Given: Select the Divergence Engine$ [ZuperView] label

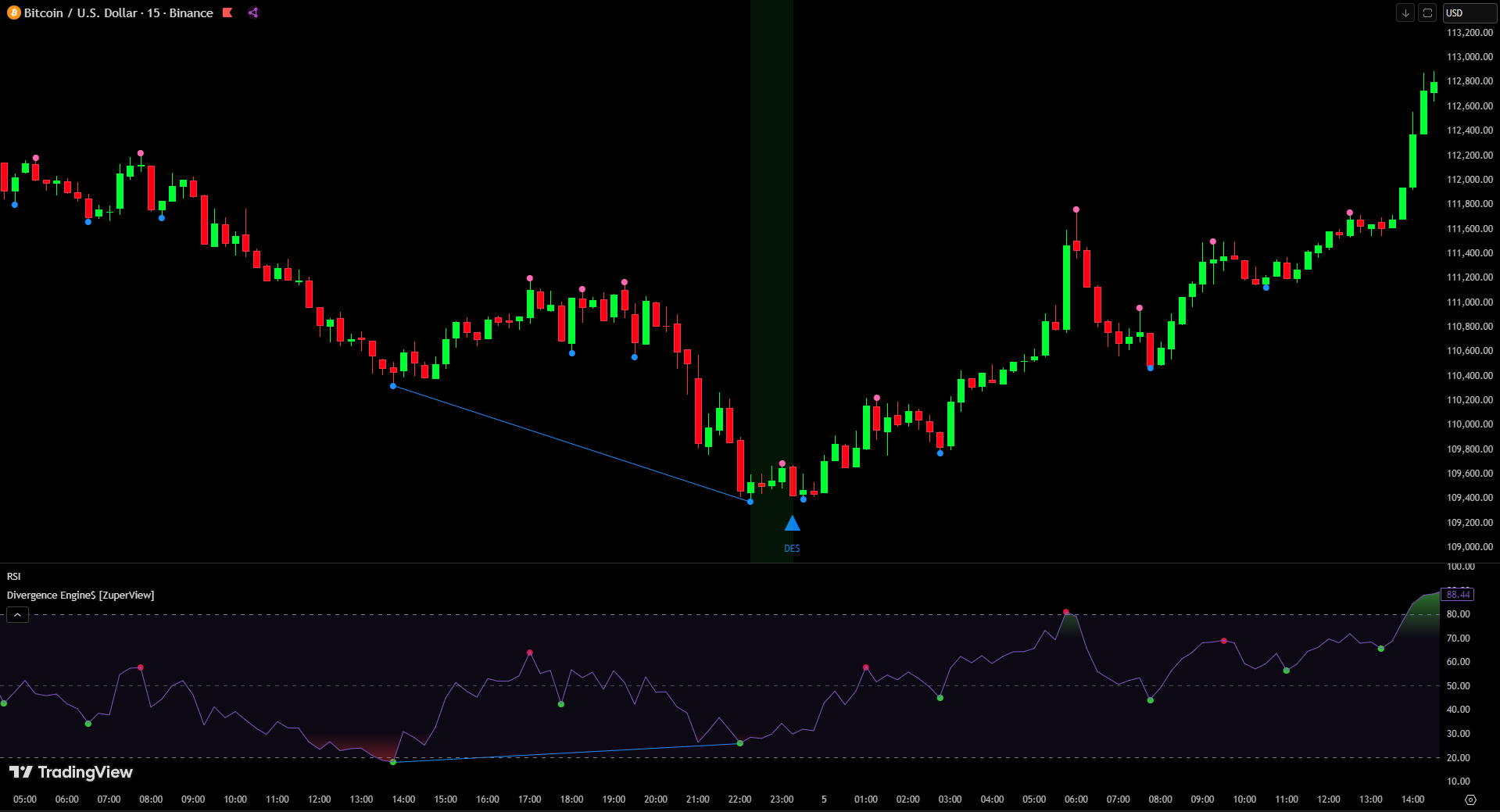Looking at the screenshot, I should click(x=81, y=596).
